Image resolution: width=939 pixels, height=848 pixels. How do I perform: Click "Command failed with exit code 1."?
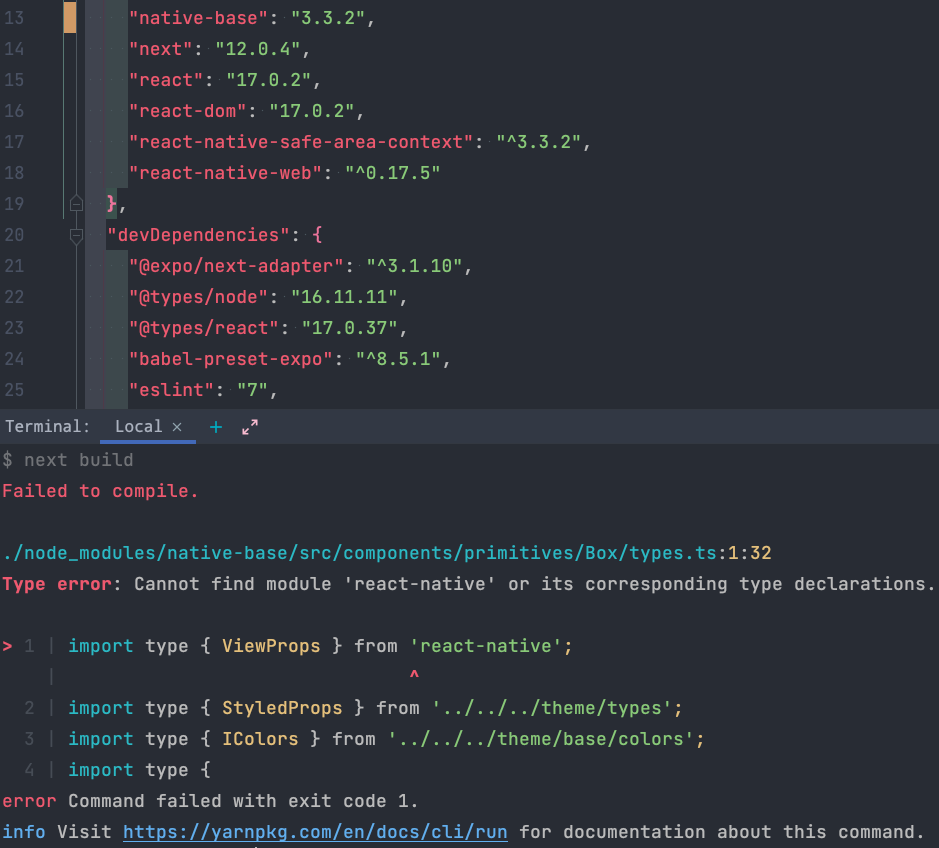click(x=243, y=801)
